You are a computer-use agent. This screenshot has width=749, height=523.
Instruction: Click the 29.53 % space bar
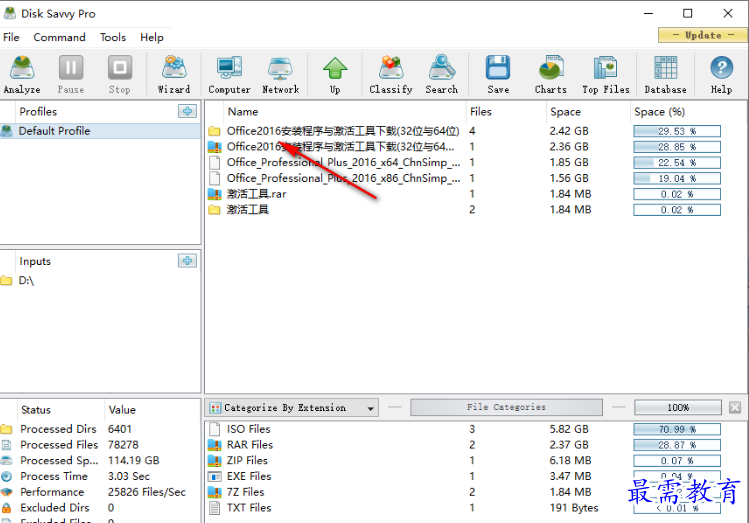click(x=677, y=131)
